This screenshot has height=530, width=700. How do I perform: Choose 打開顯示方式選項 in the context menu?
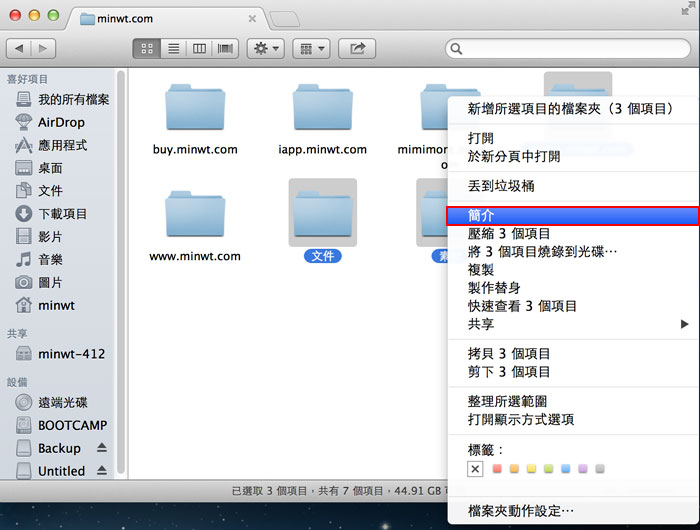(x=573, y=420)
